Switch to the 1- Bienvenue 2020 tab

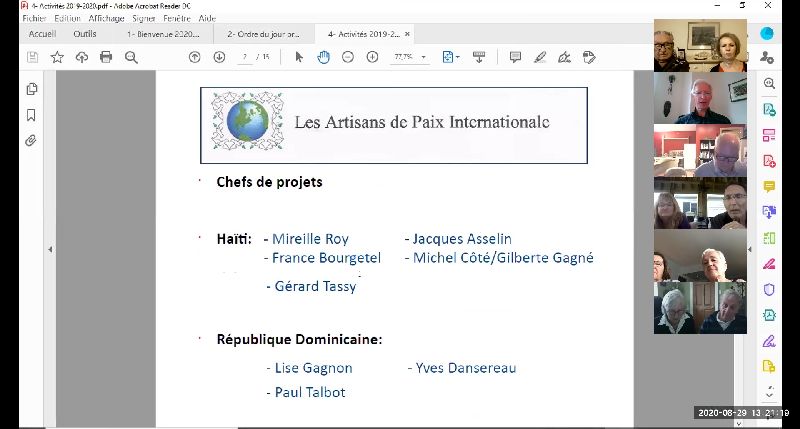[163, 34]
